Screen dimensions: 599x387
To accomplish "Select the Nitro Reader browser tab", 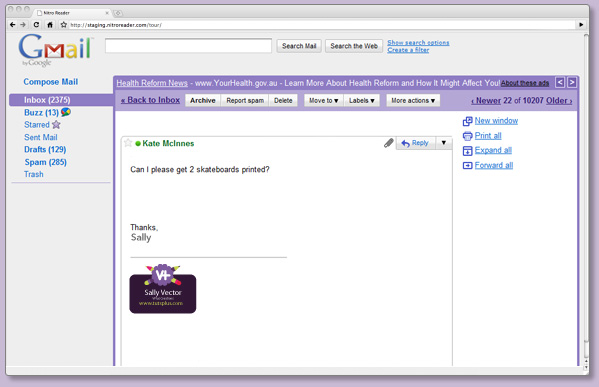I will [72, 13].
